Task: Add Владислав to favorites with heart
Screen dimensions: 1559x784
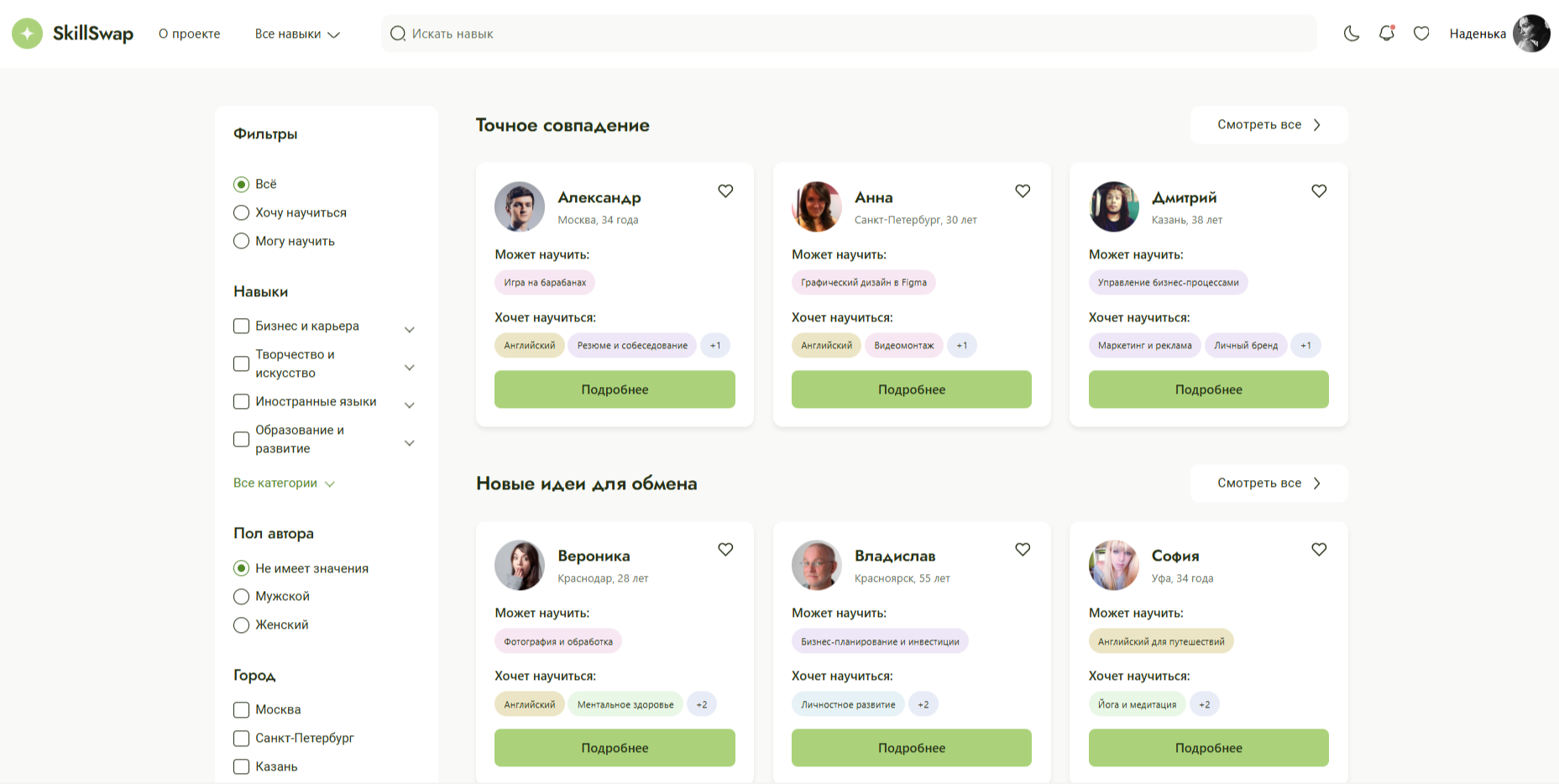Action: [1023, 549]
